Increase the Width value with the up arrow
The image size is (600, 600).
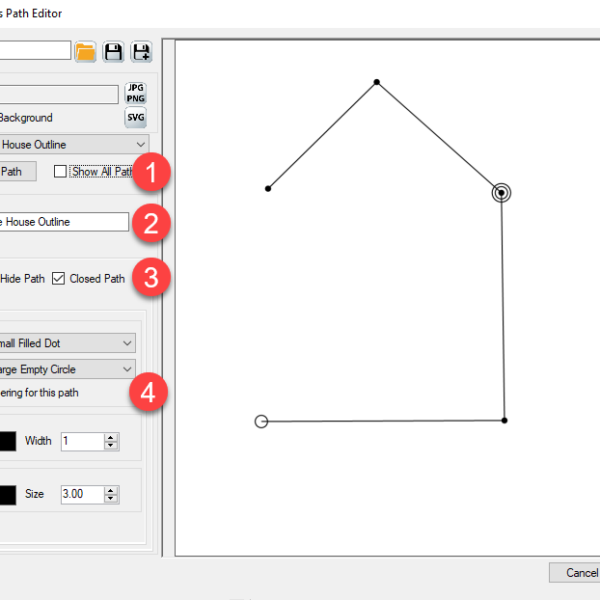(110, 437)
